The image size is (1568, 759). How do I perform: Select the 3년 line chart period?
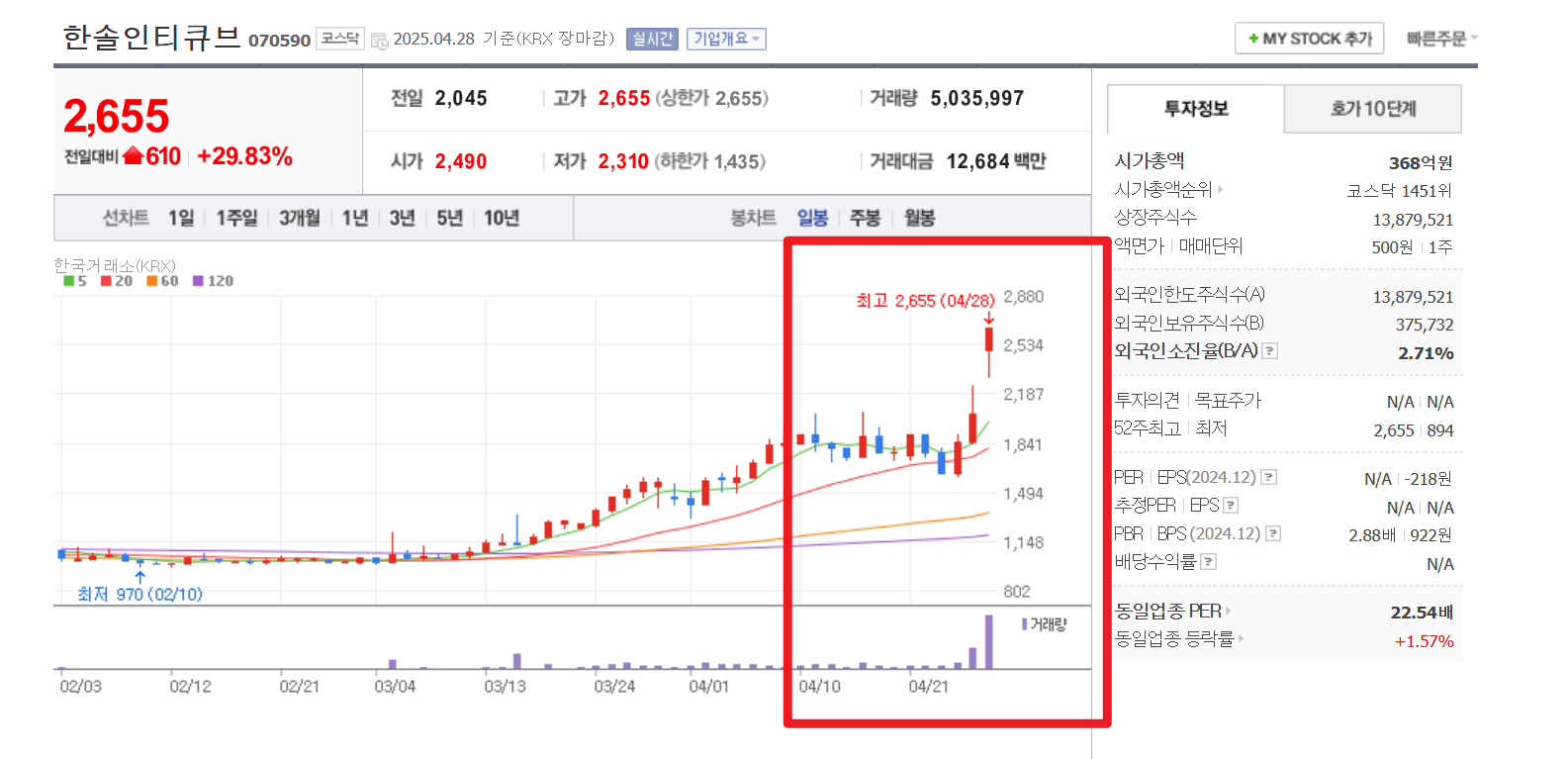coord(402,218)
